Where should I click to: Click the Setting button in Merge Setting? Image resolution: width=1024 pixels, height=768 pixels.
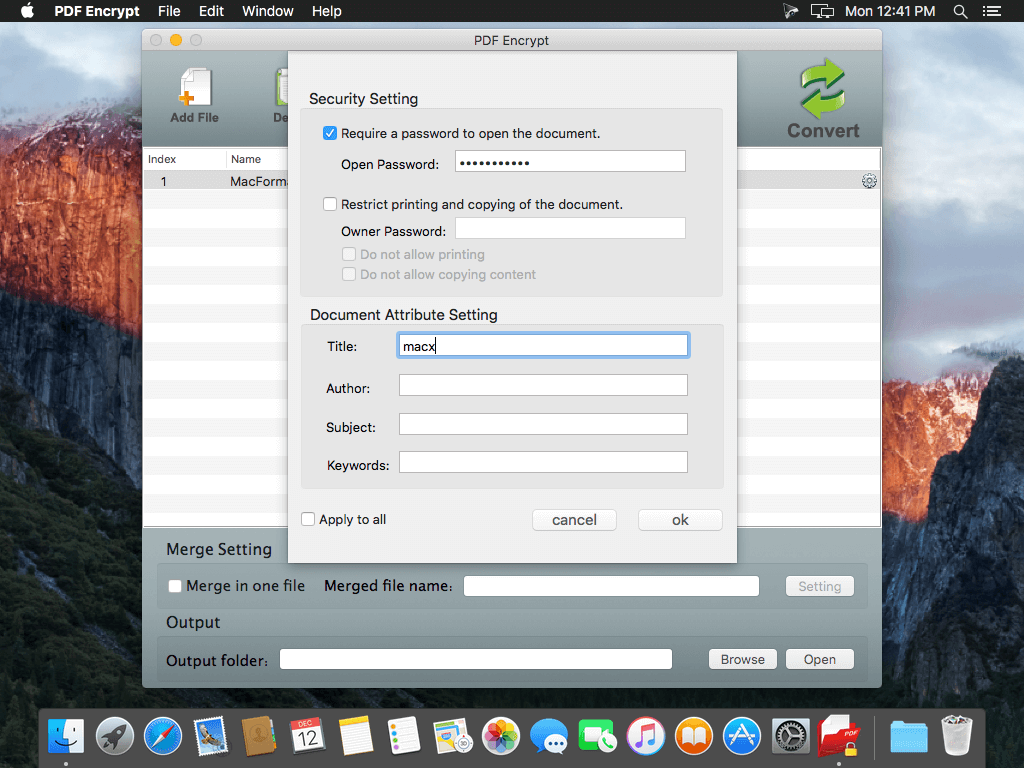click(820, 586)
